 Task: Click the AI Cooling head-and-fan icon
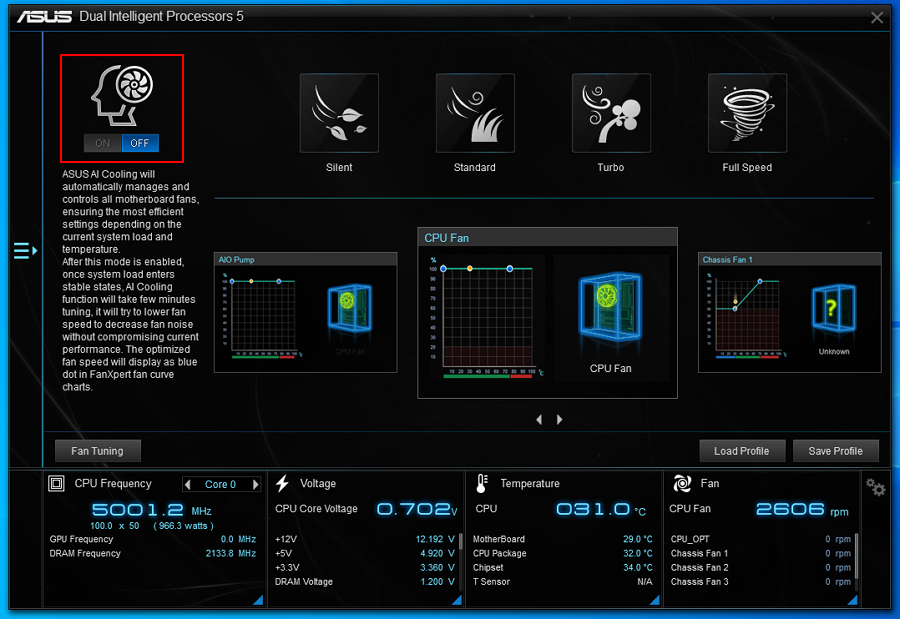click(122, 95)
